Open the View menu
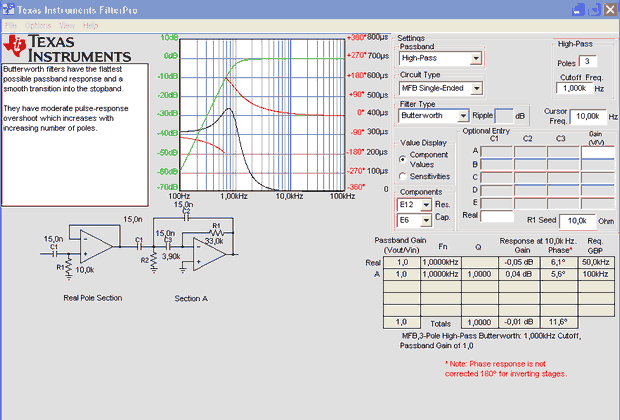This screenshot has height=420, width=620. [x=67, y=26]
